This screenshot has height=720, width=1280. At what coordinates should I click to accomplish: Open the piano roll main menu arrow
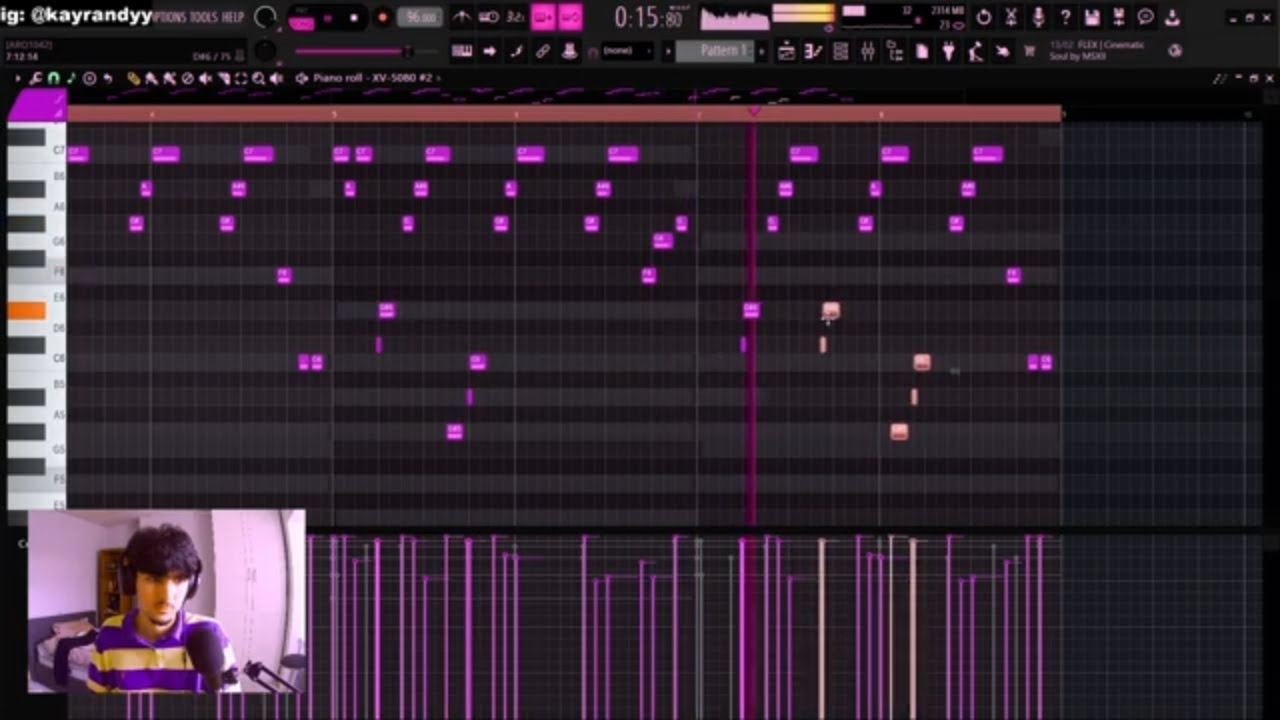pos(17,78)
